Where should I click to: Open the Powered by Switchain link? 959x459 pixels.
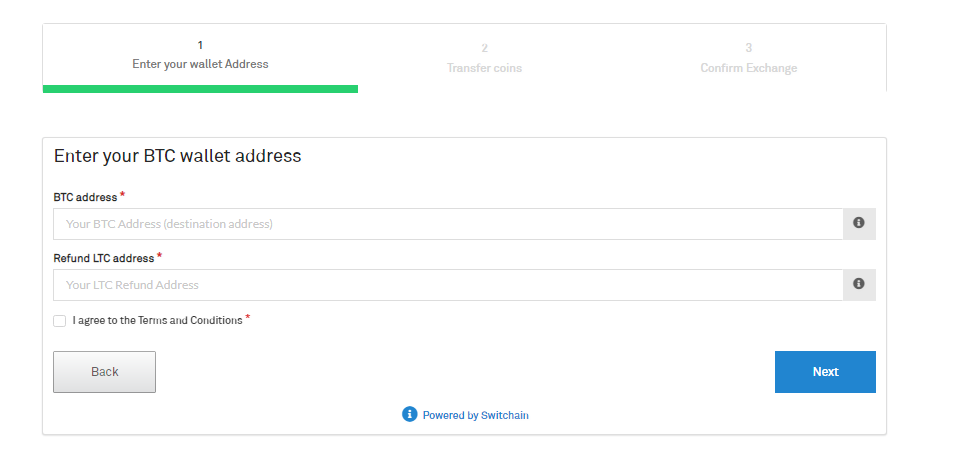coord(475,415)
